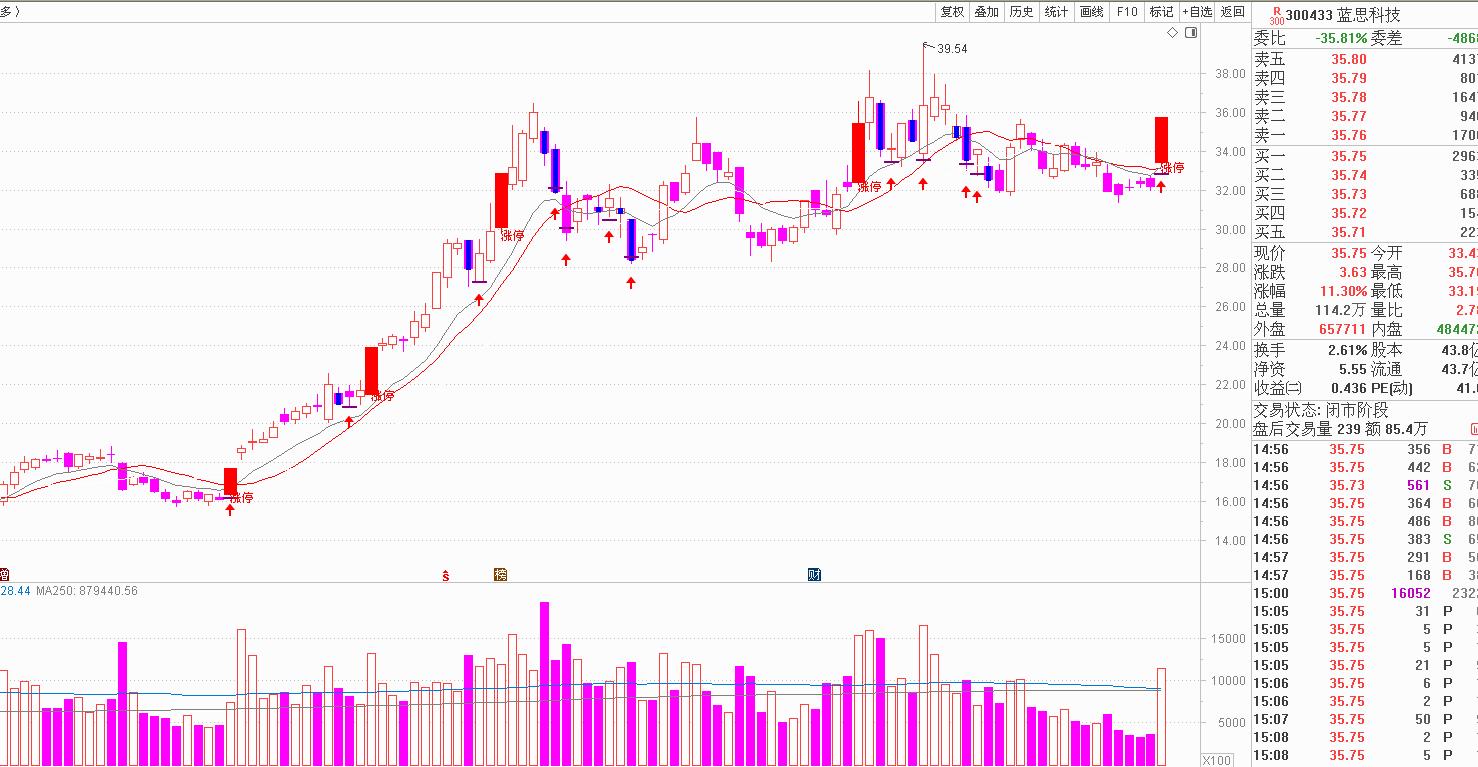The image size is (1478, 767).
Task: Click the 盘后交易量 239 额 85.4万 line
Action: pyautogui.click(x=1340, y=429)
